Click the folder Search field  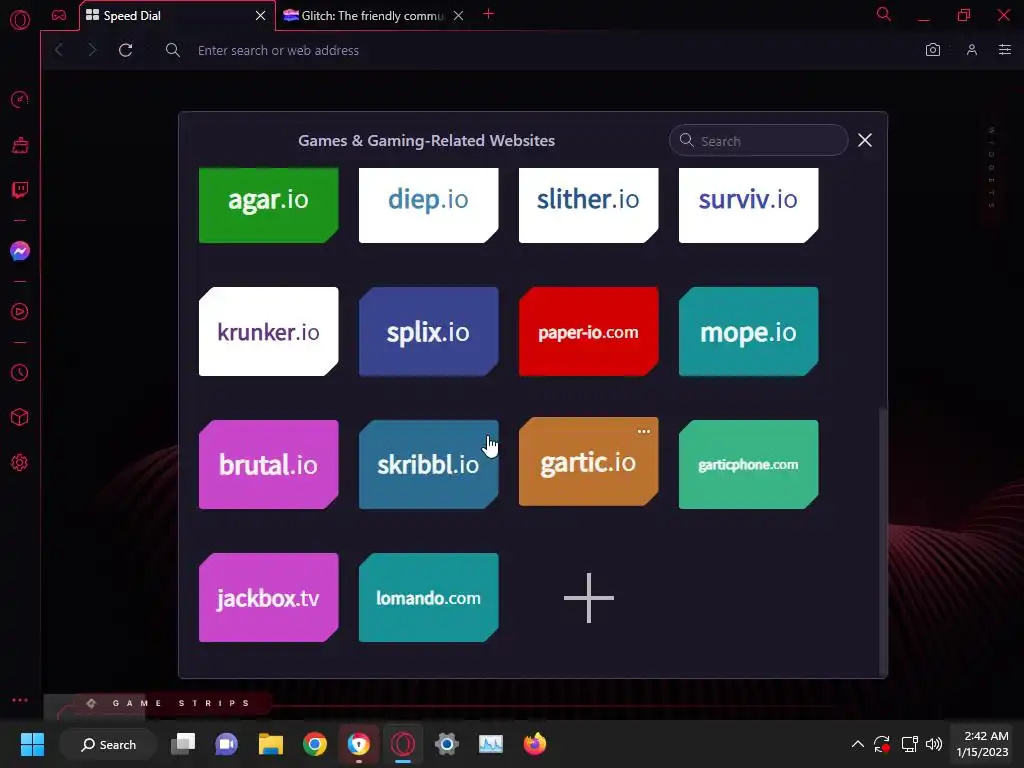(x=758, y=140)
